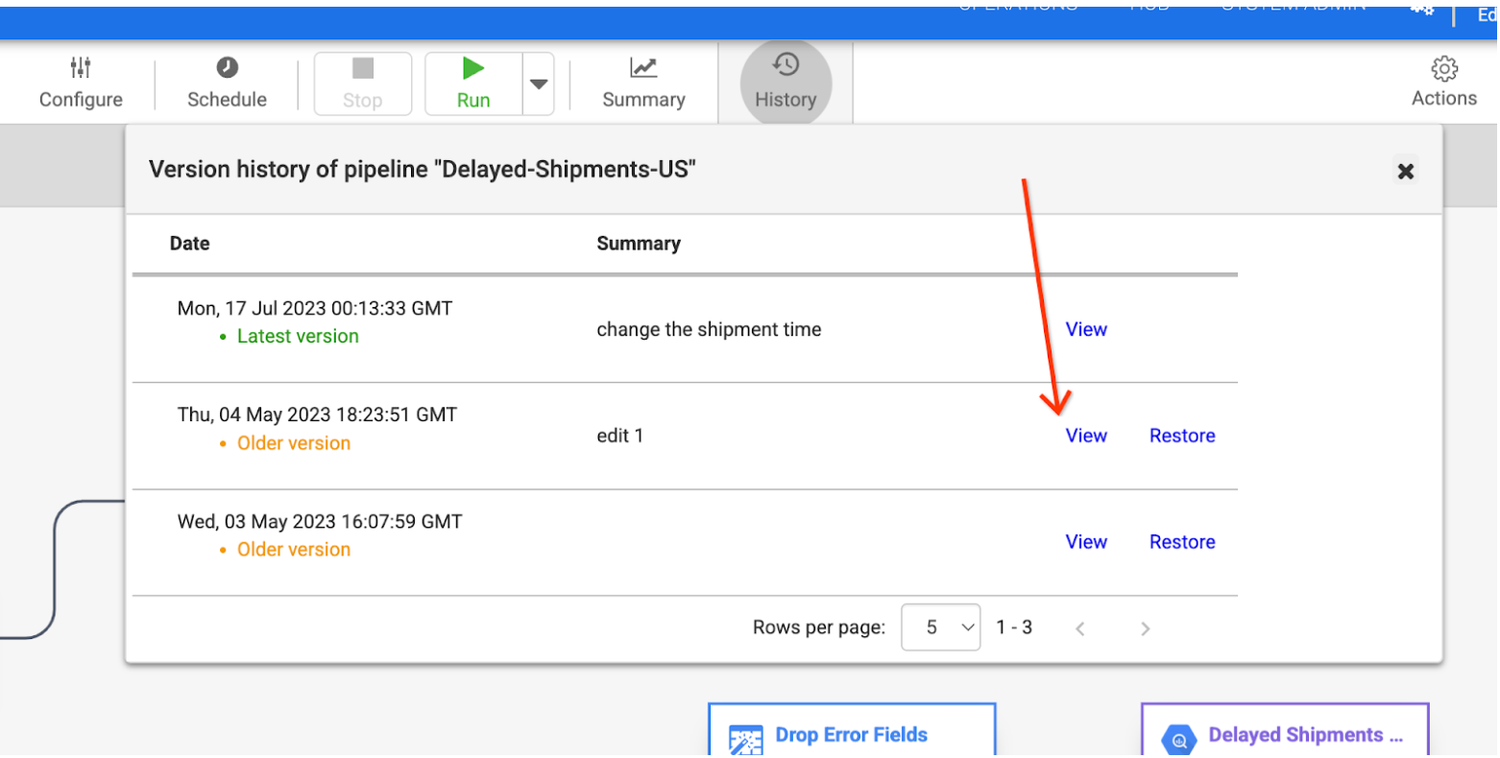The image size is (1500, 758).
Task: Restore the 04 May 2023 version
Action: [1182, 435]
